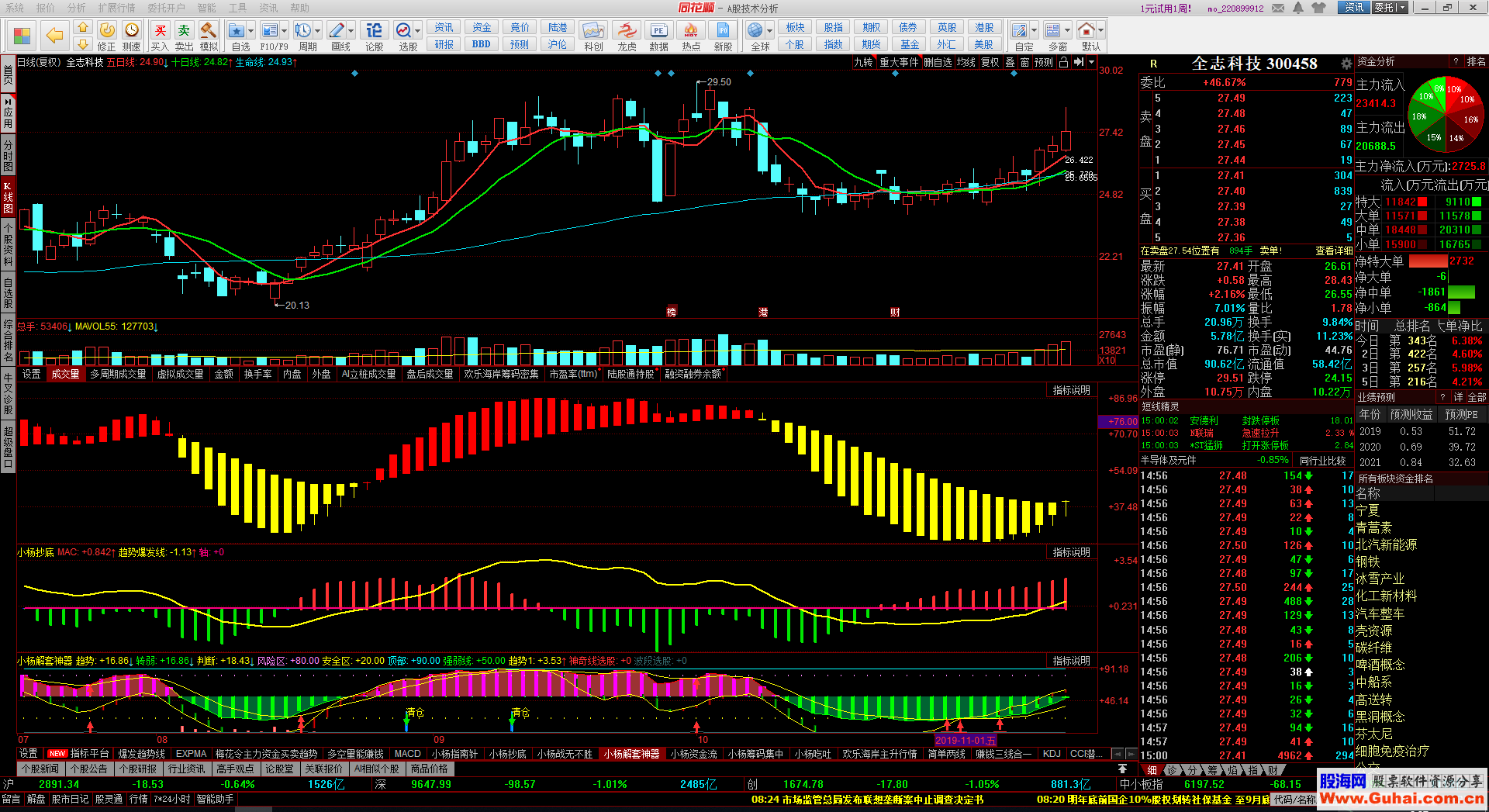The width and height of the screenshot is (1489, 812).
Task: Expand the 画线 drawing dropdown arrow
Action: point(351,31)
